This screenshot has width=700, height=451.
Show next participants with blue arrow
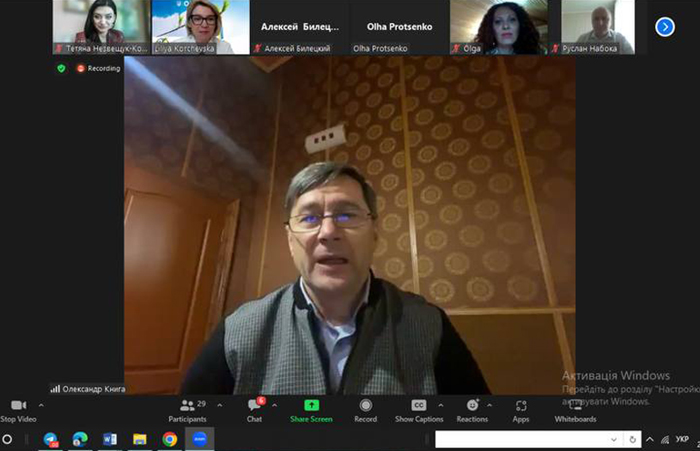[665, 27]
